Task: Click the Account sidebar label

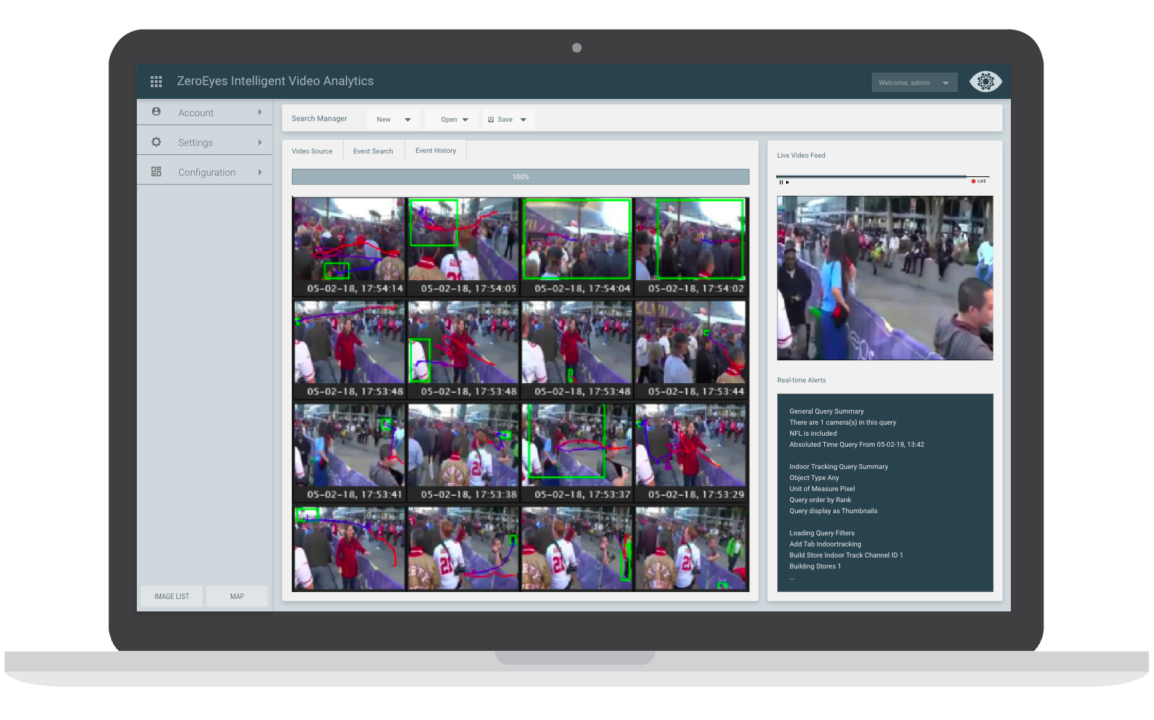Action: [196, 113]
